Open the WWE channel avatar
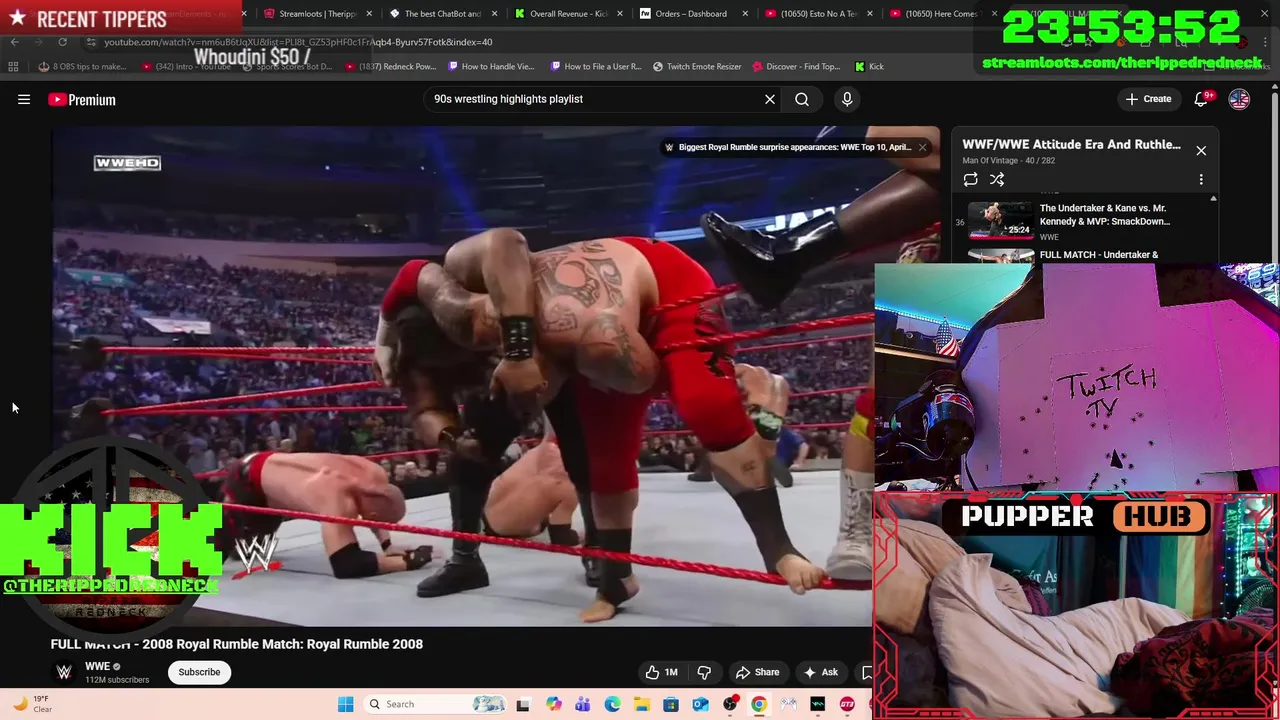Screen dimensions: 1280x720 [x=64, y=672]
